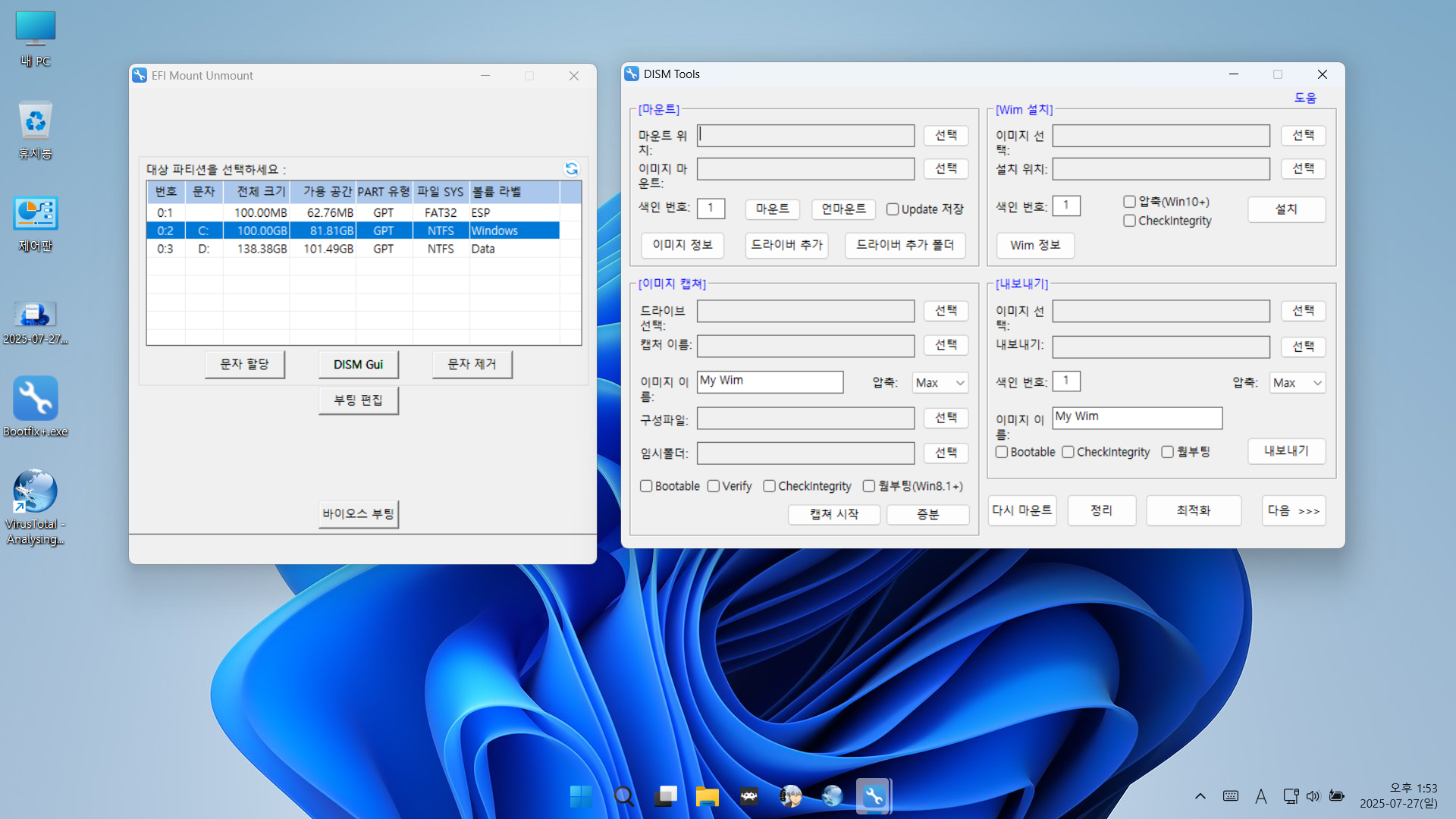
Task: Click the refresh partition list icon
Action: pos(572,168)
